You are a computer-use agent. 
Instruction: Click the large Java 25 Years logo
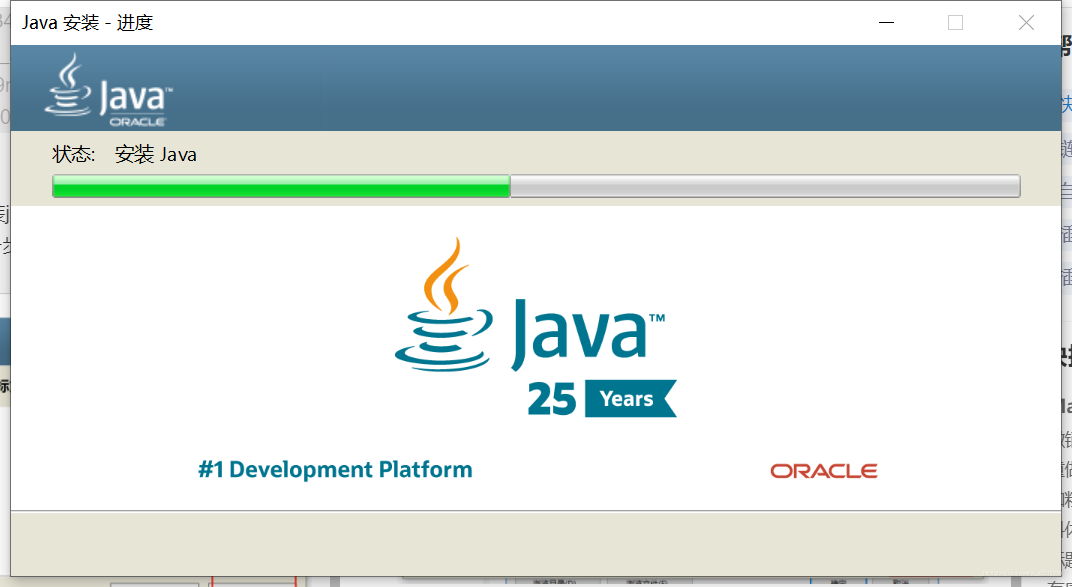[535, 327]
